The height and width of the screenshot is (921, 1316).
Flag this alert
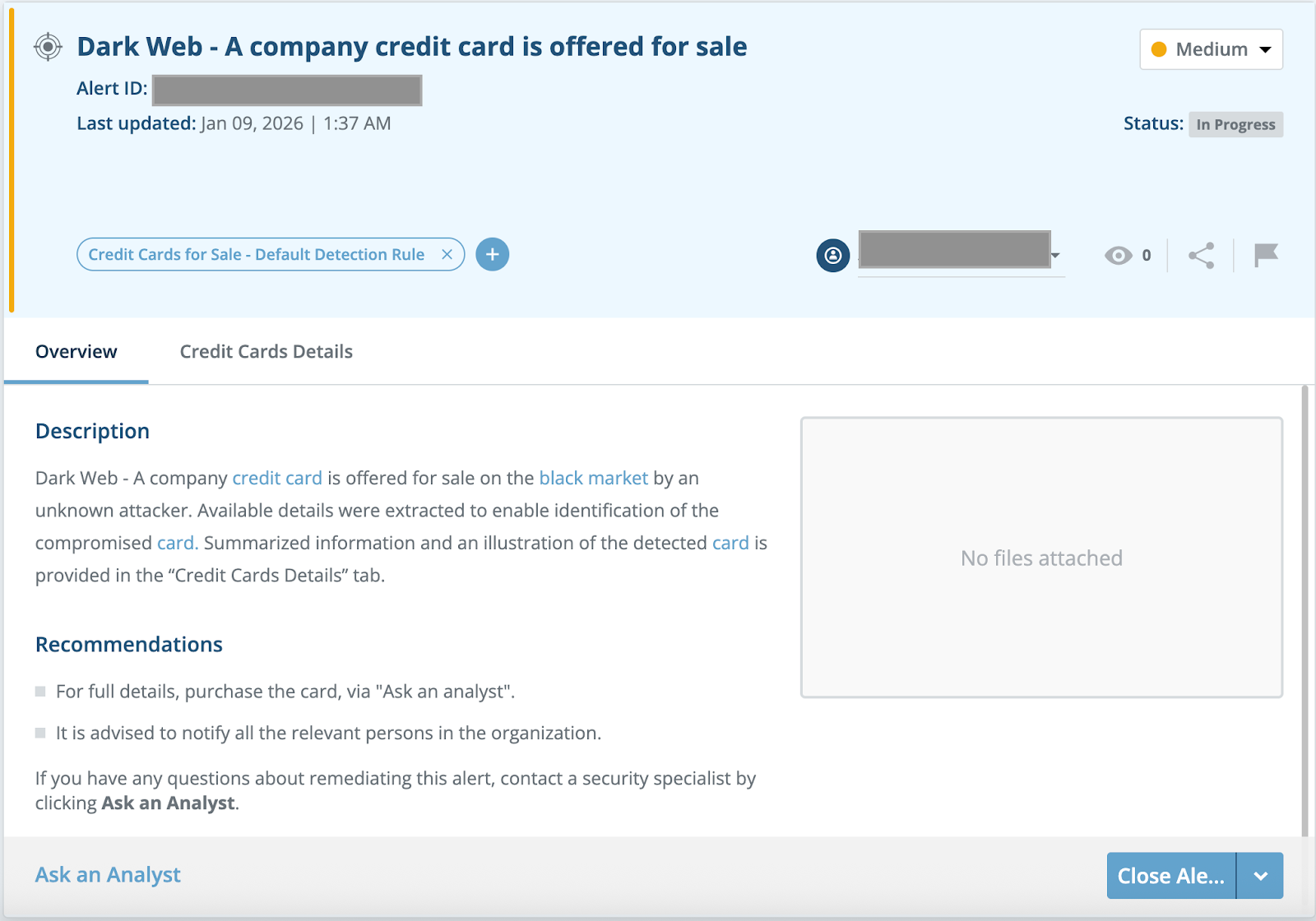(1266, 255)
